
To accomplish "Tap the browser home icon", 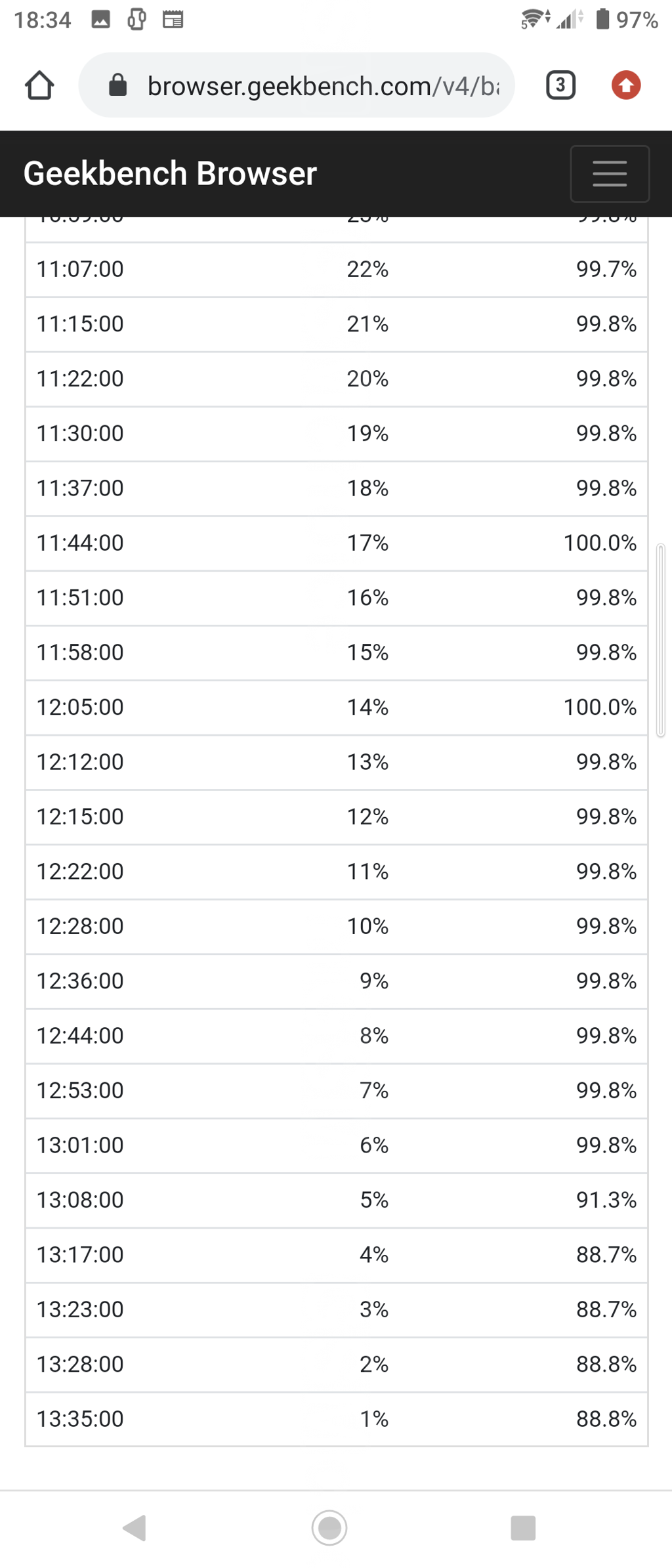I will coord(39,85).
